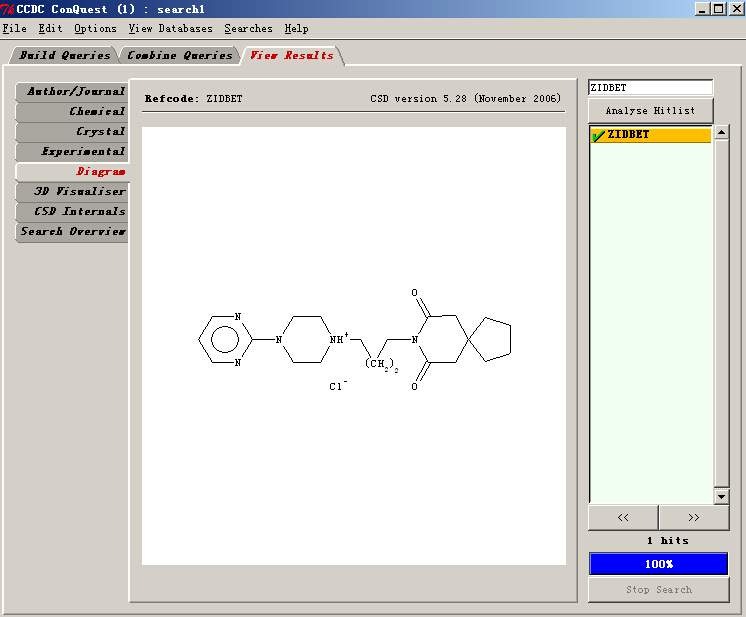Open the File menu
746x617 pixels.
point(14,29)
